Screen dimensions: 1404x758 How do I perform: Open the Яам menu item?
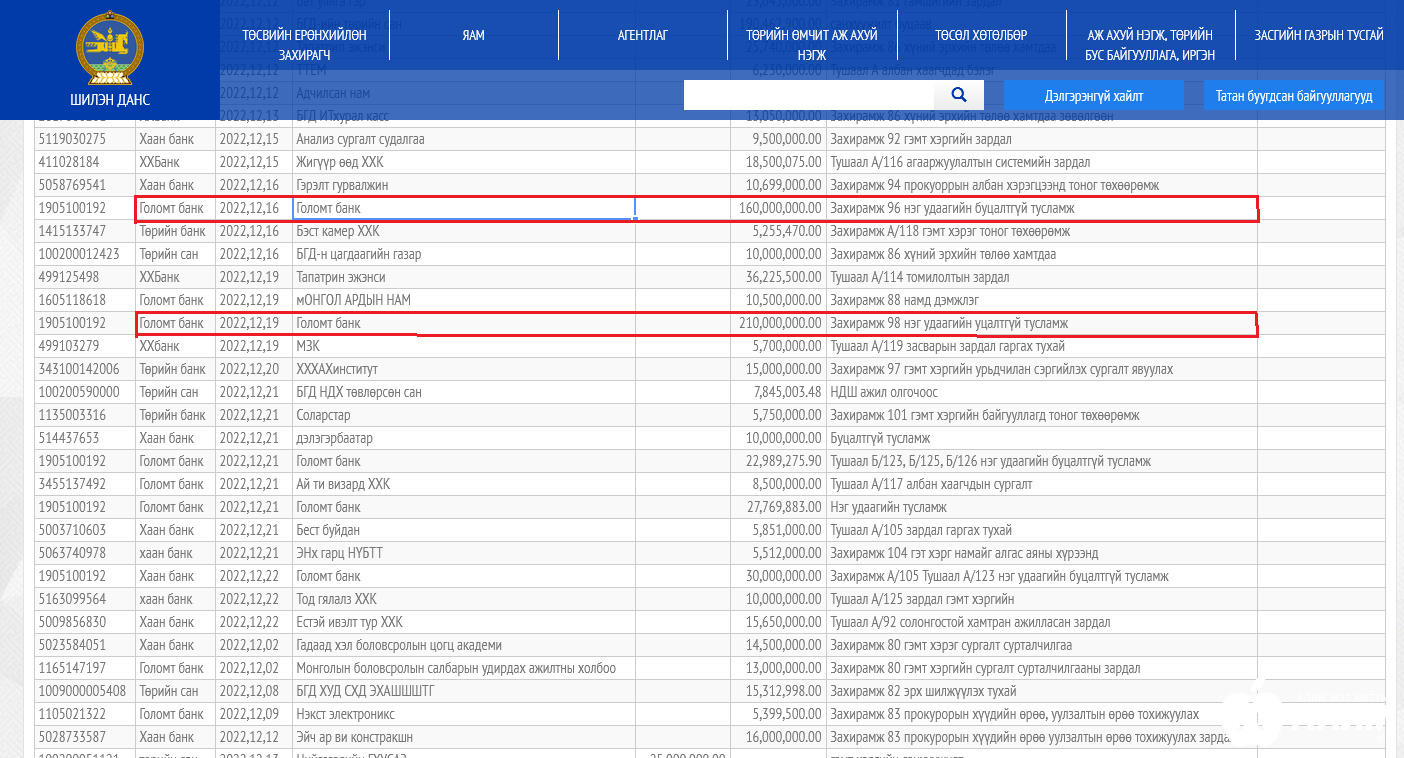pos(473,36)
